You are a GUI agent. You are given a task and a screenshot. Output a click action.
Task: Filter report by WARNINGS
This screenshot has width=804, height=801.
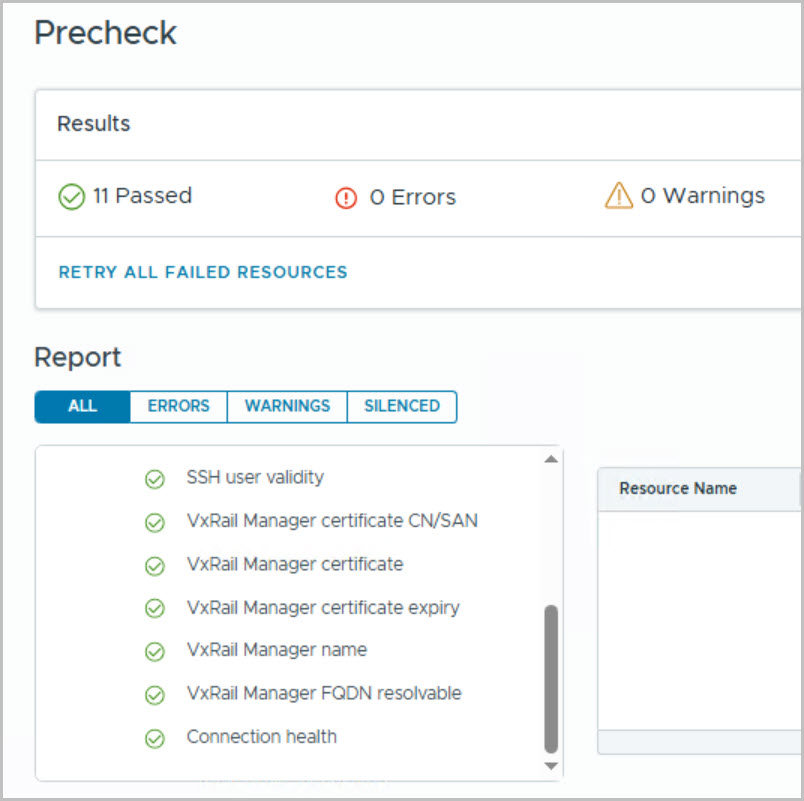tap(287, 406)
